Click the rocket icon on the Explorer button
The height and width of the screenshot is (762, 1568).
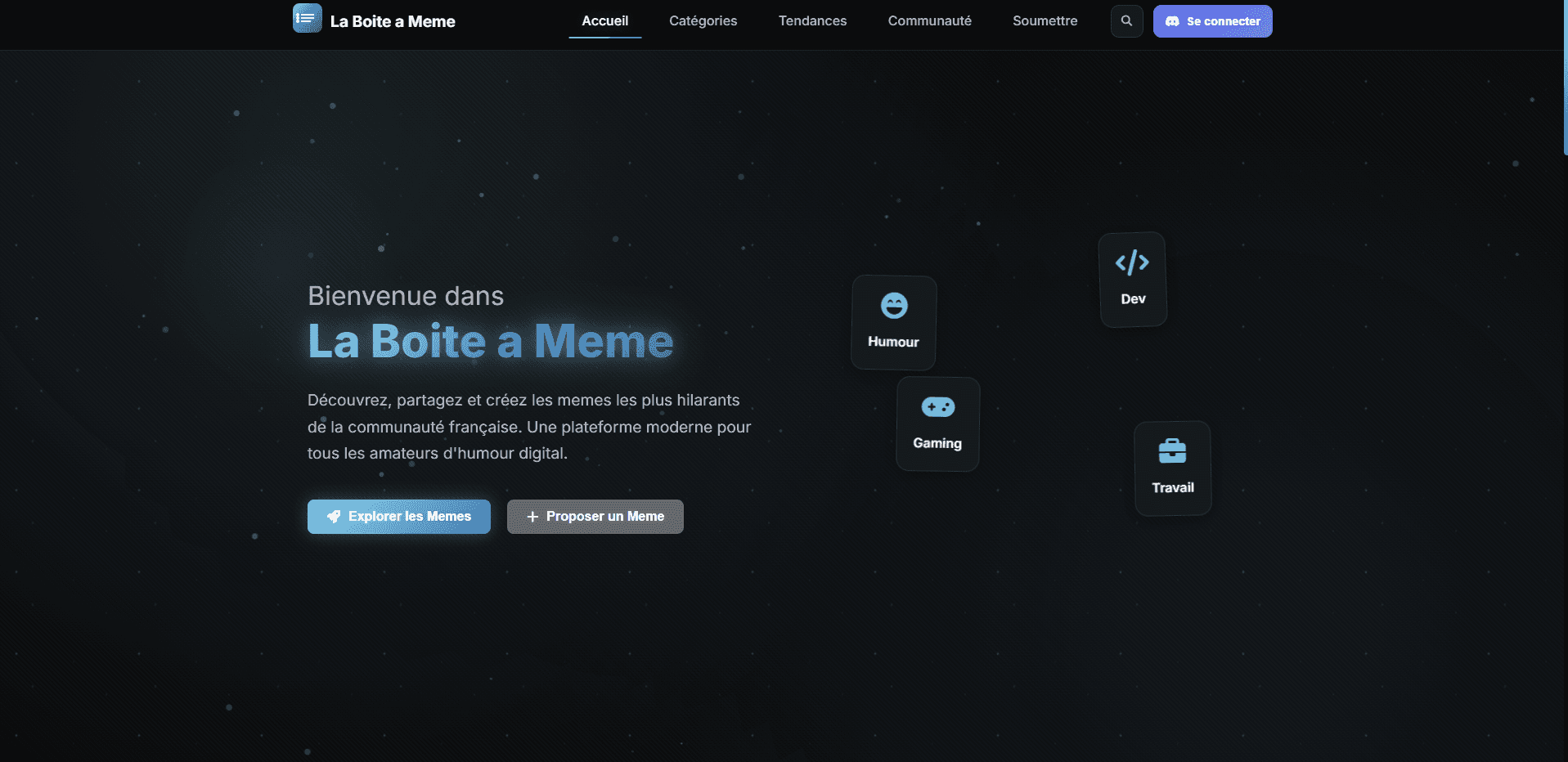(x=334, y=517)
